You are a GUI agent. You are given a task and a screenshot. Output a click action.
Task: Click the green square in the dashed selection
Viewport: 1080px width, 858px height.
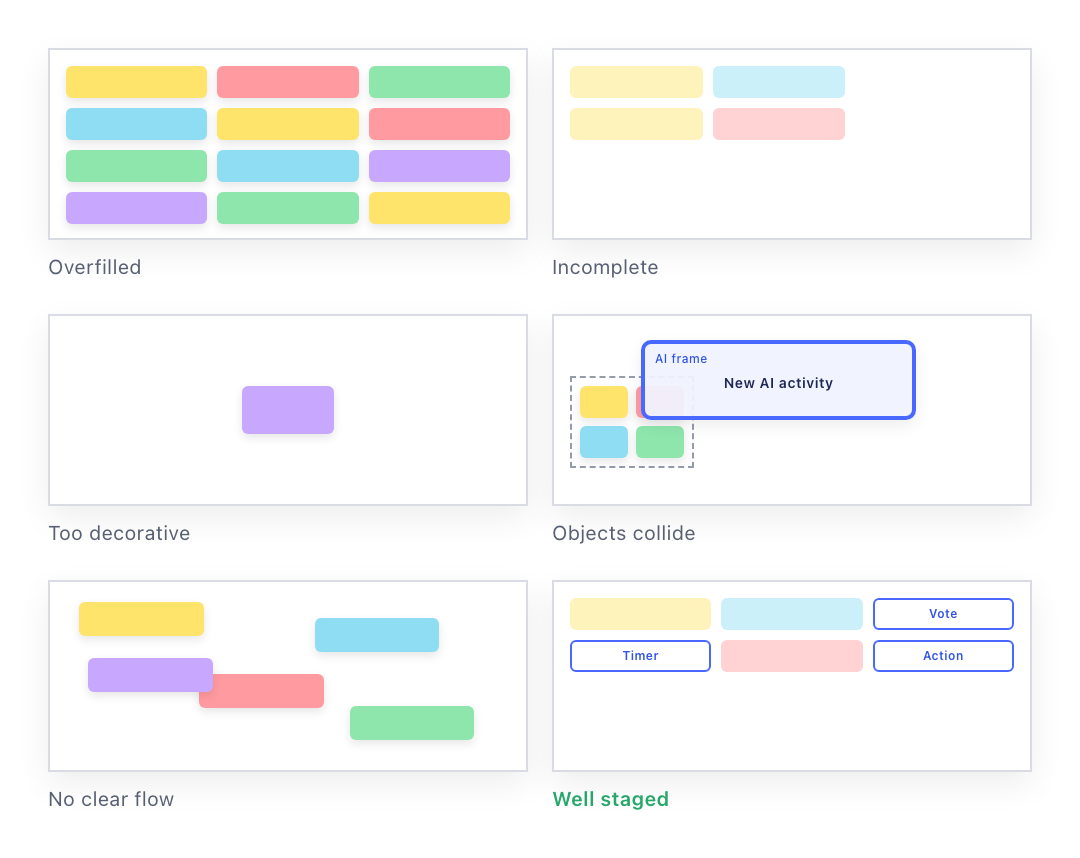[x=660, y=442]
